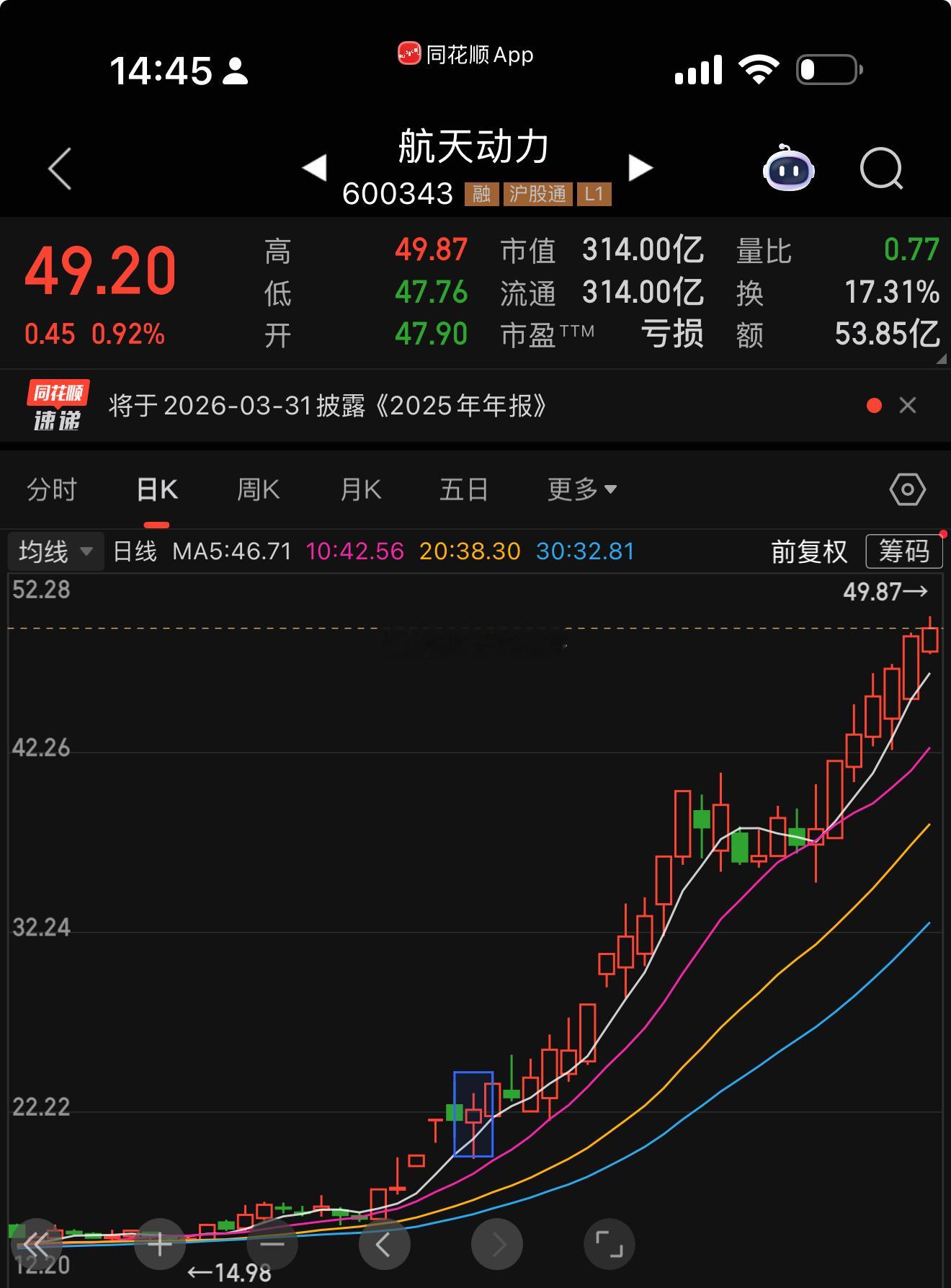
Task: Switch to 周K tab
Action: pos(258,490)
